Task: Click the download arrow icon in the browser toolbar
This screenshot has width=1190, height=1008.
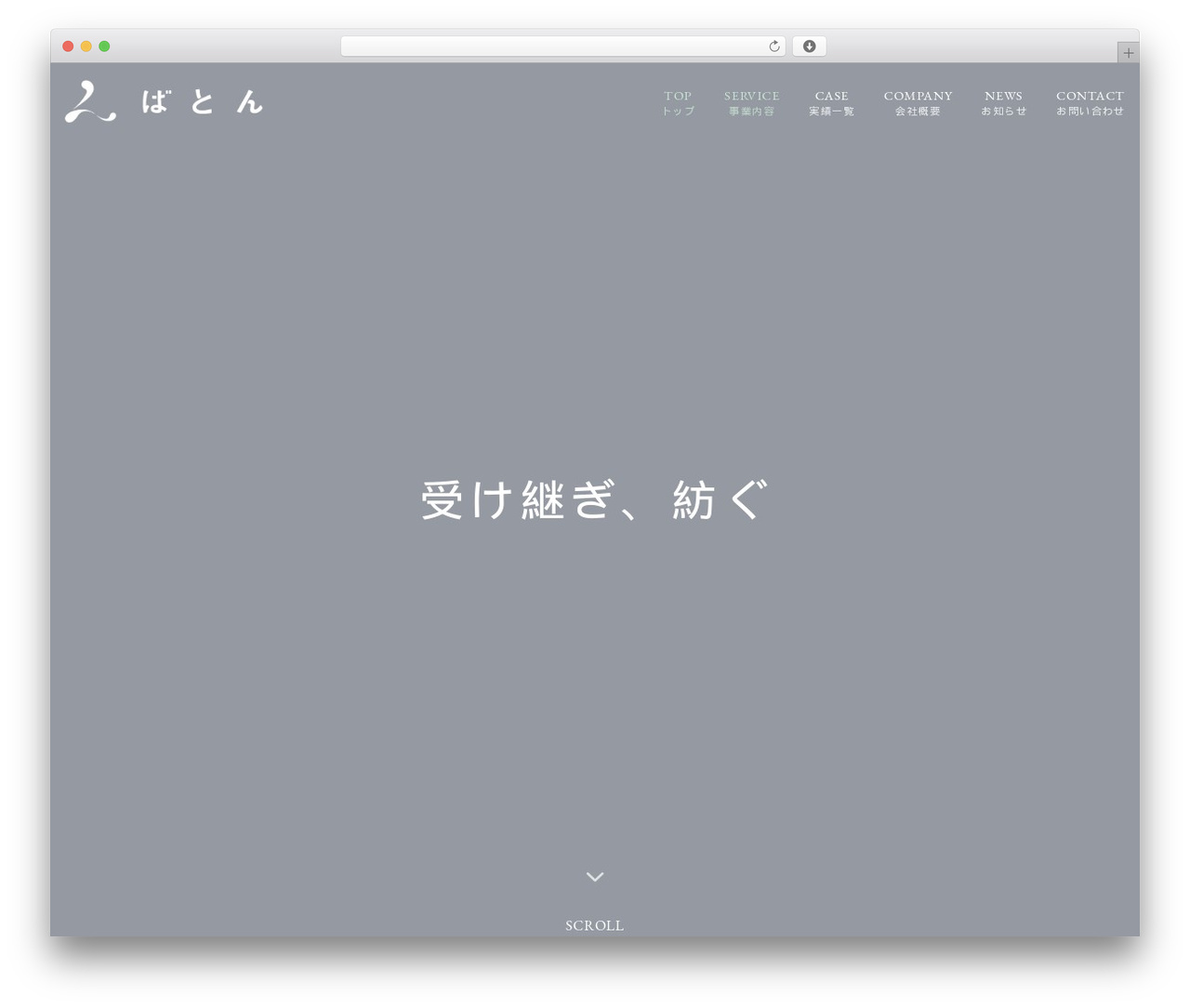Action: click(x=809, y=46)
